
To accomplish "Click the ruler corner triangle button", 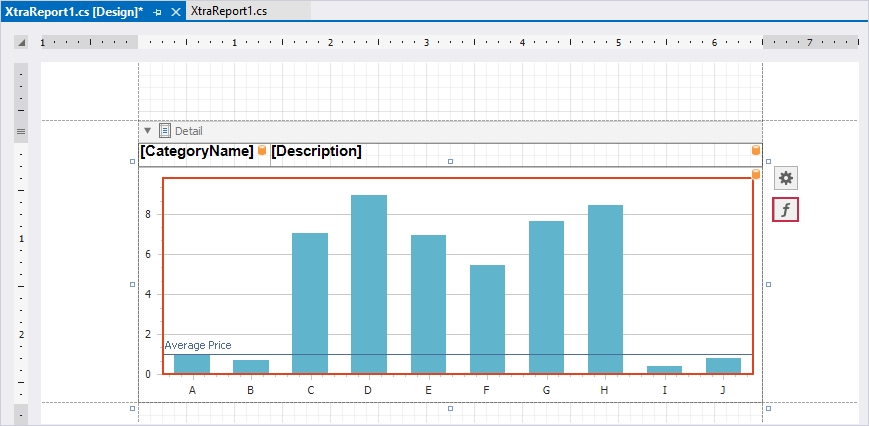I will click(20, 43).
